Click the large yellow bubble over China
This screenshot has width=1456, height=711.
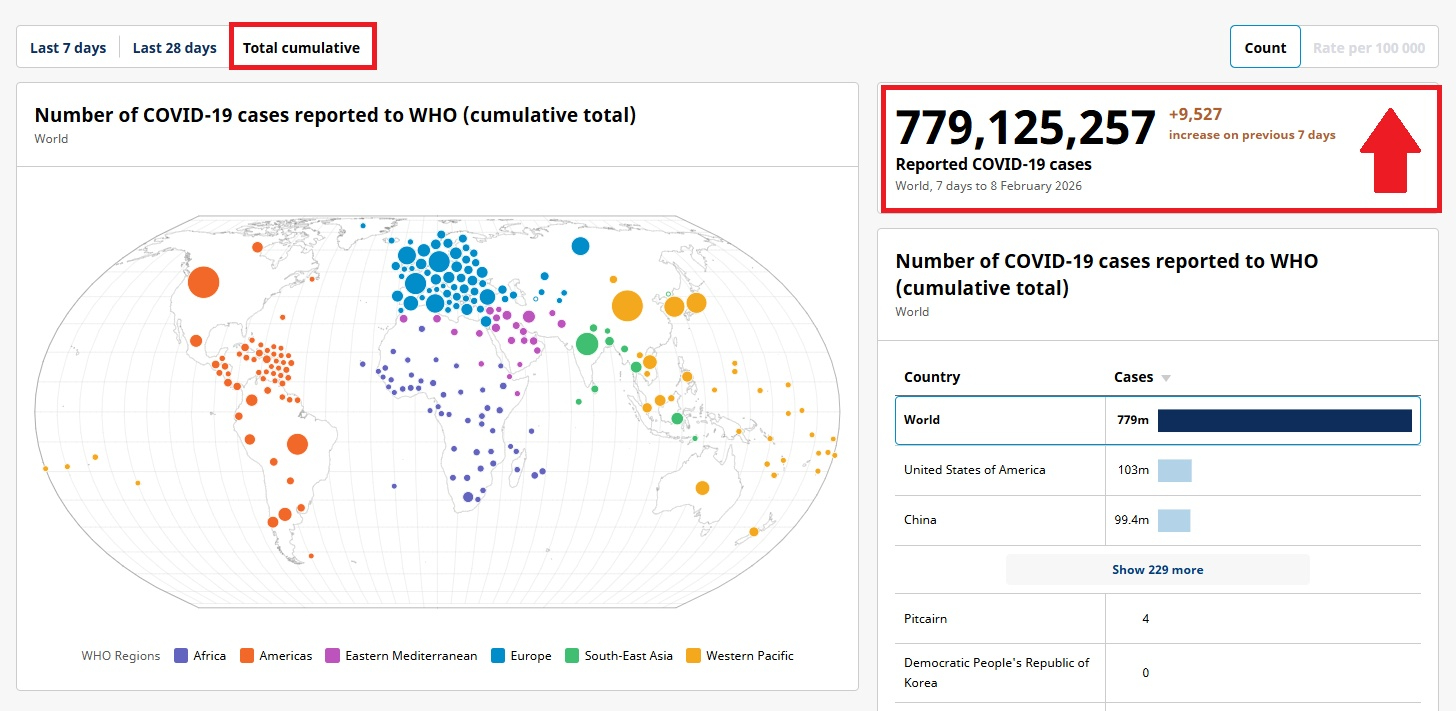[x=627, y=305]
